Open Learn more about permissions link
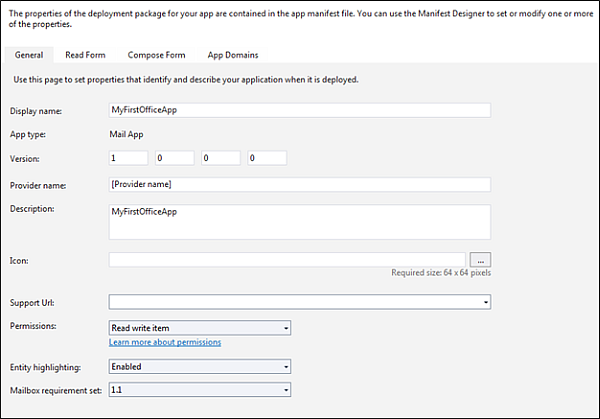 165,342
